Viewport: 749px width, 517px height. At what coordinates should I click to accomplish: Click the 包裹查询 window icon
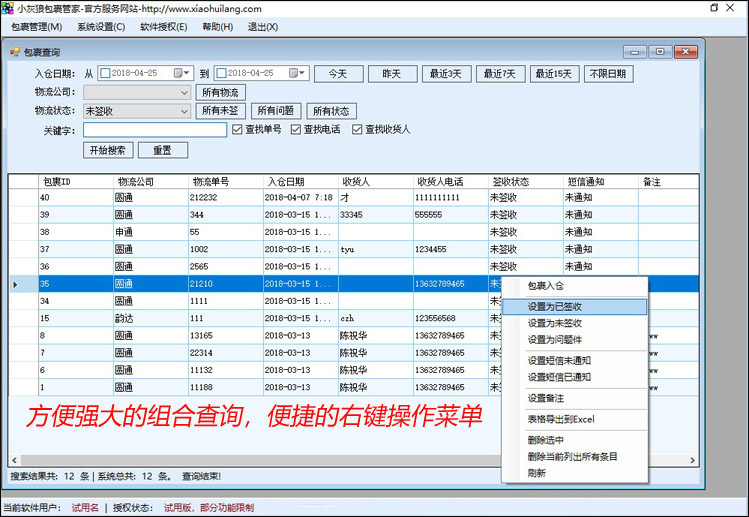coord(15,52)
